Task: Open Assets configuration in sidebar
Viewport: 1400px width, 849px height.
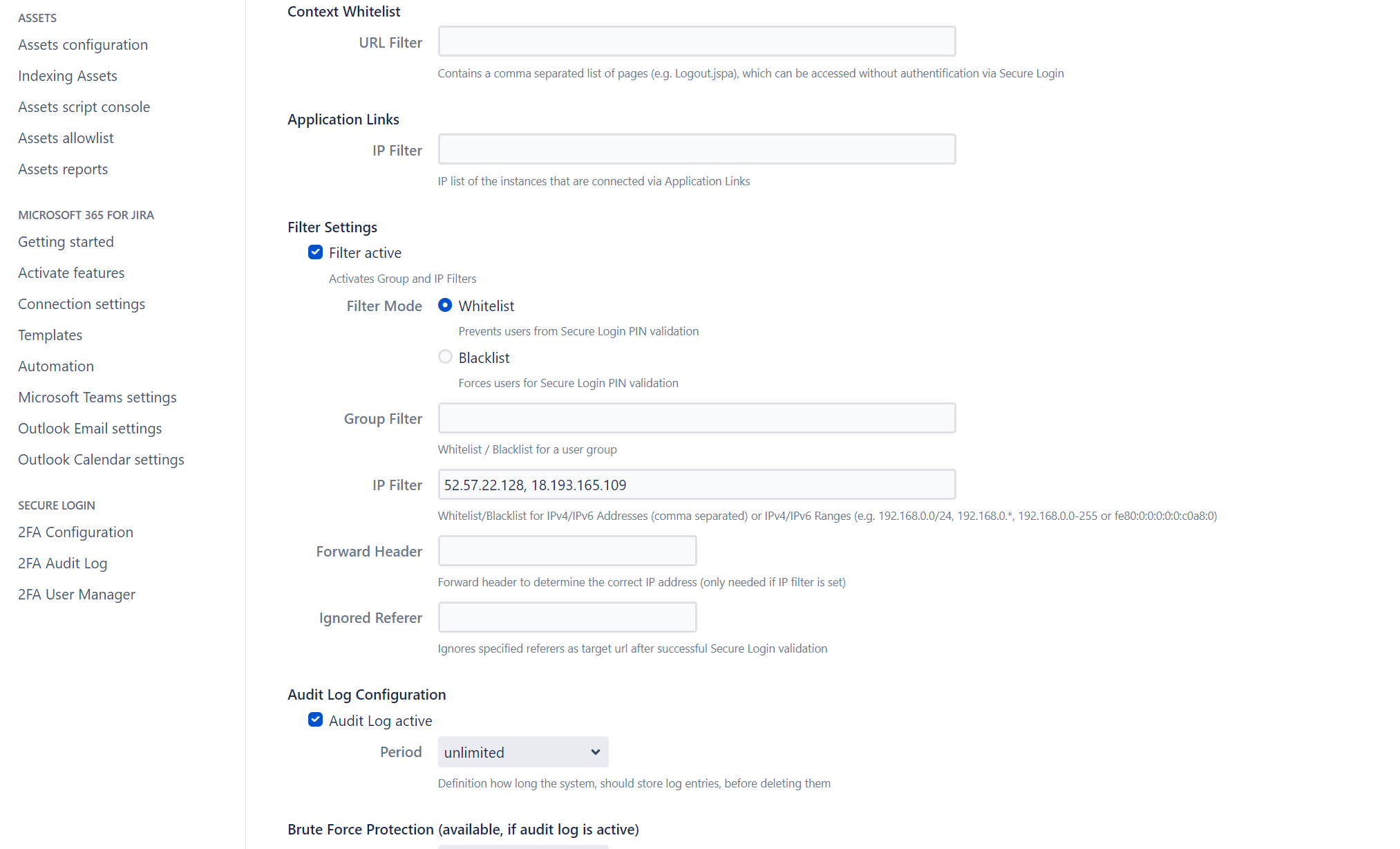Action: (x=83, y=45)
